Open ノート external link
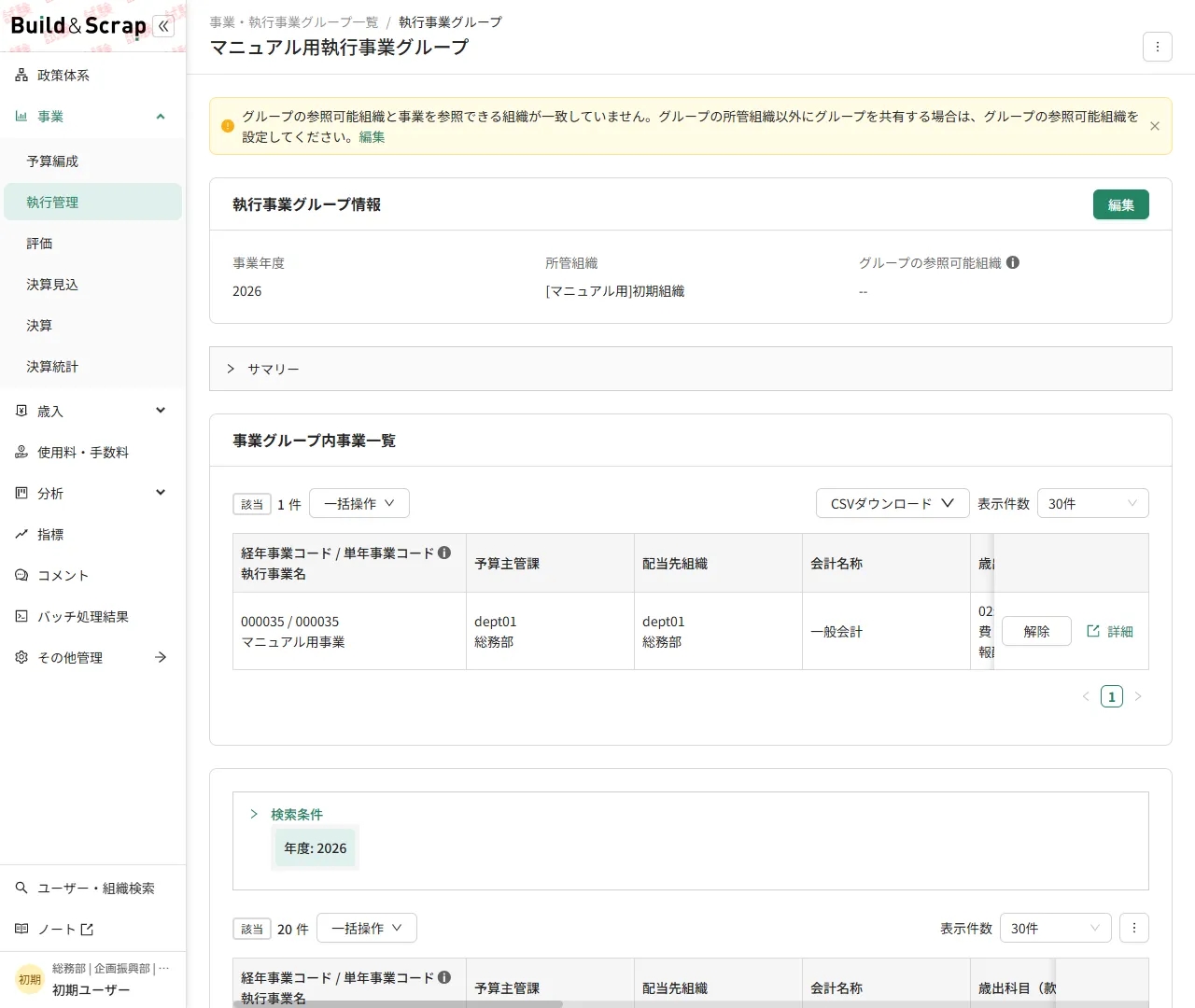Screen dimensions: 1195x1008 (92, 929)
